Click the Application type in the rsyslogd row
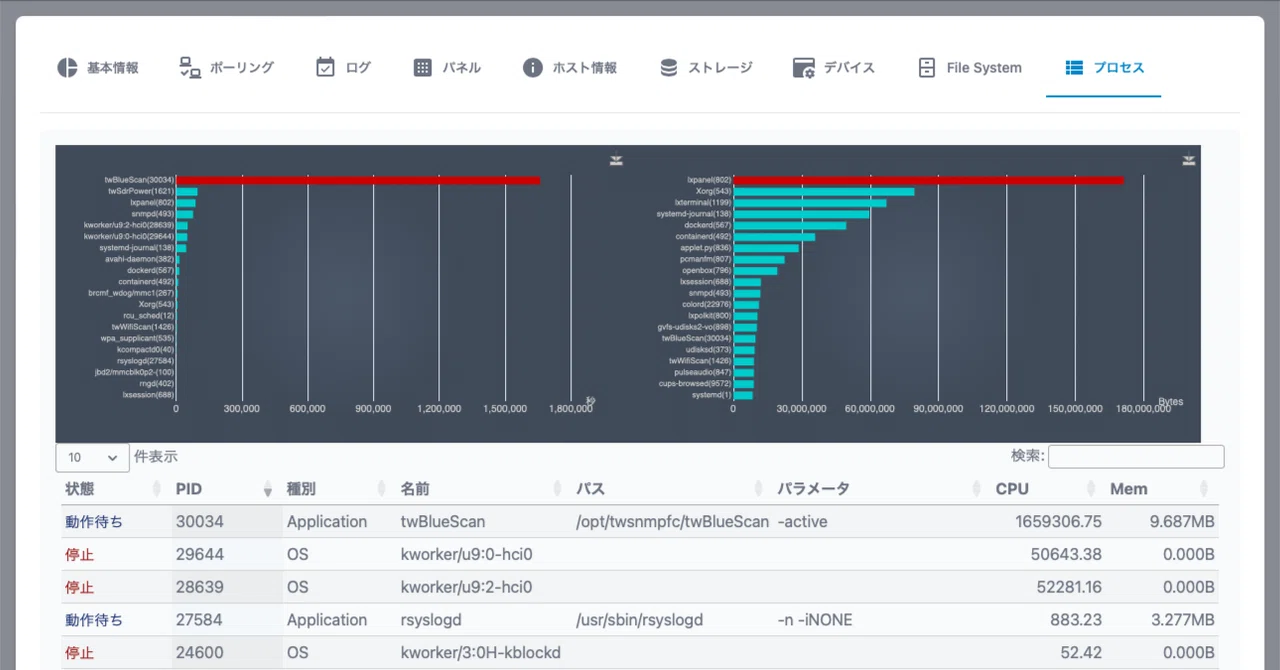1280x670 pixels. (327, 620)
